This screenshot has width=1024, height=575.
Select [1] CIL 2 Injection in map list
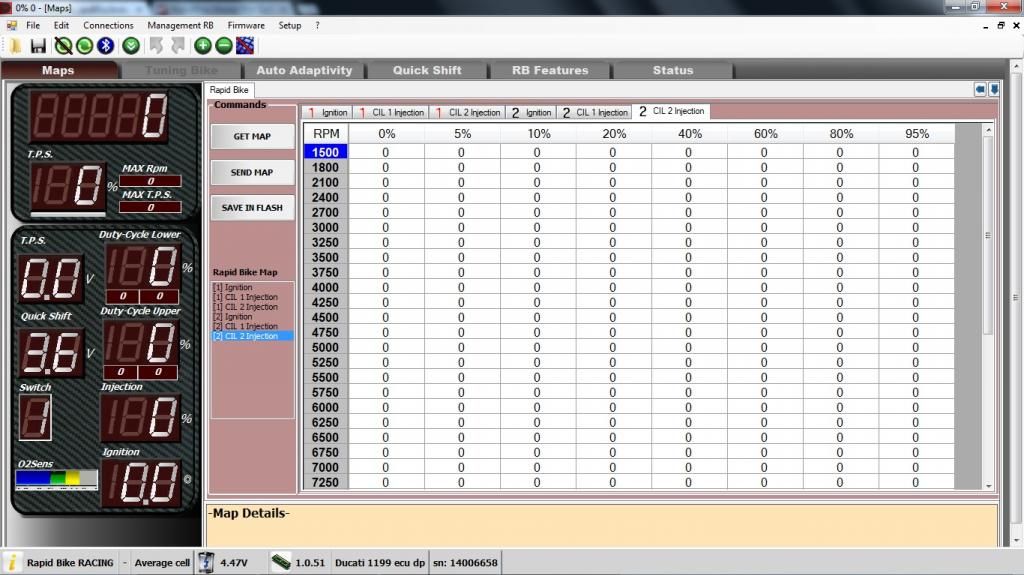coord(245,307)
